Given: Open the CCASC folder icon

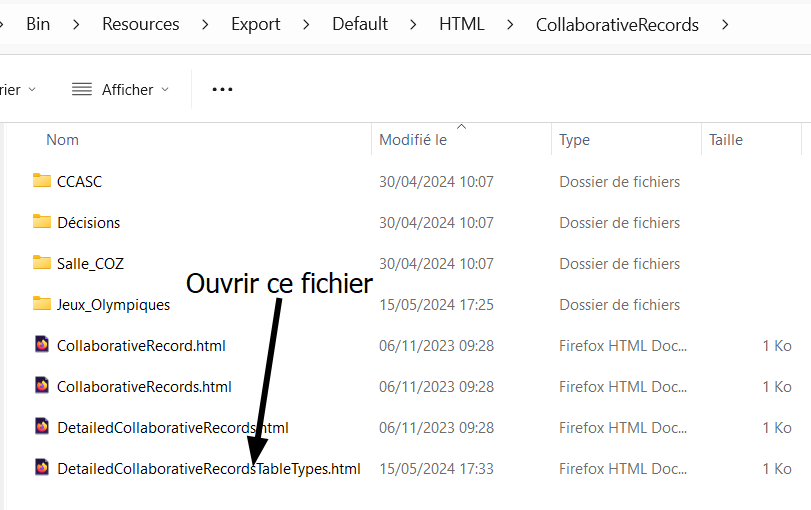Looking at the screenshot, I should point(41,181).
